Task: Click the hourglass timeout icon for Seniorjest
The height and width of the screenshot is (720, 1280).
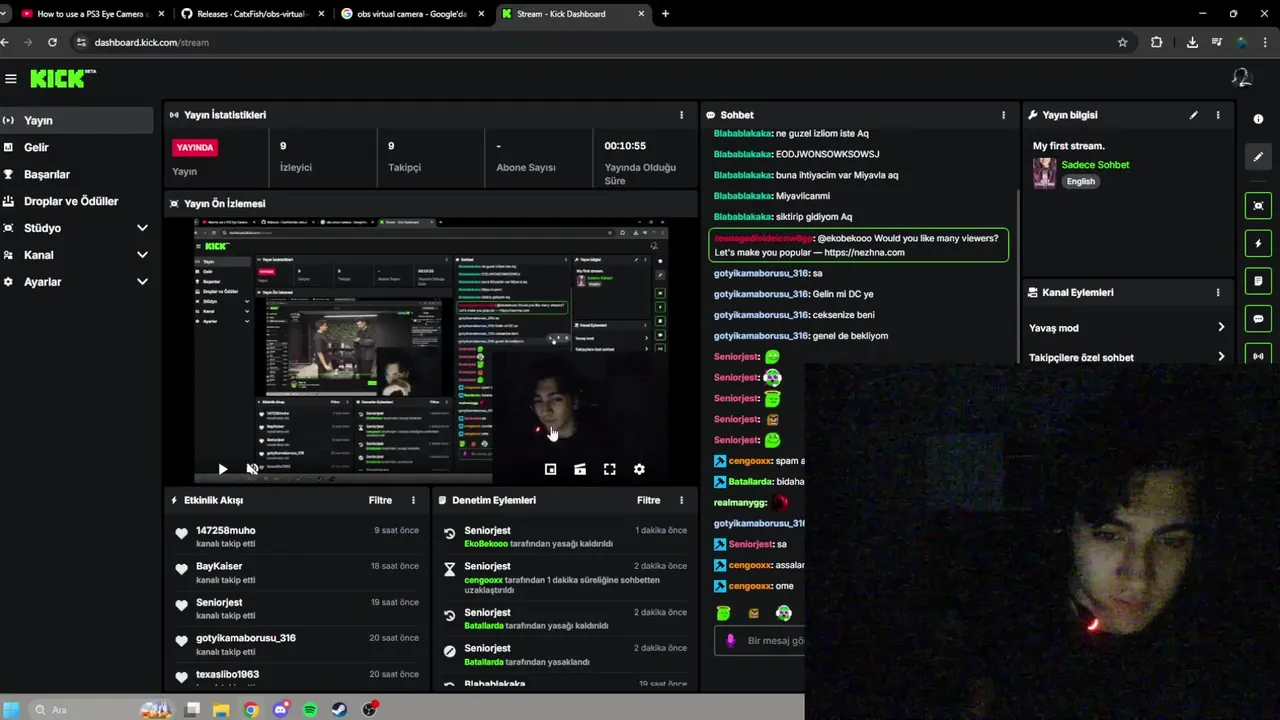Action: pos(450,569)
